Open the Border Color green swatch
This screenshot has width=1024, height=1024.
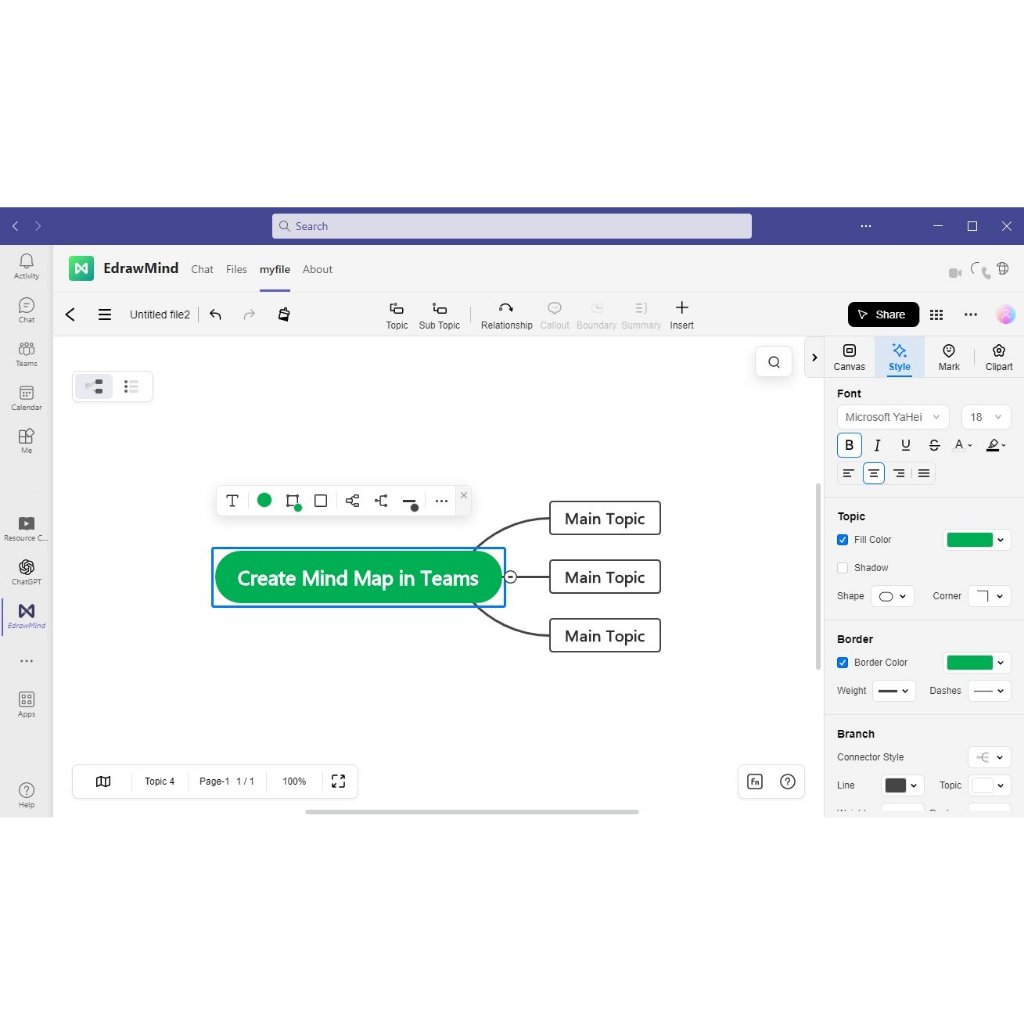point(976,662)
